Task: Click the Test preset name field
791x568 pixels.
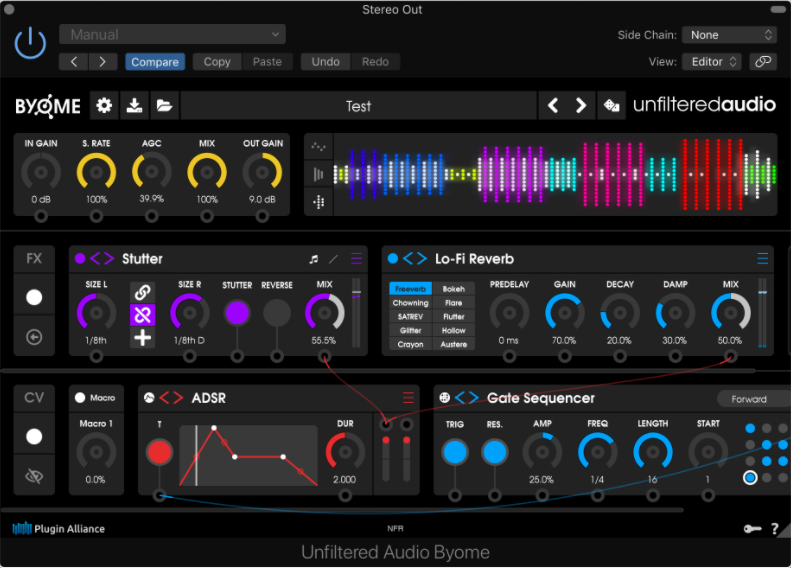Action: [358, 105]
